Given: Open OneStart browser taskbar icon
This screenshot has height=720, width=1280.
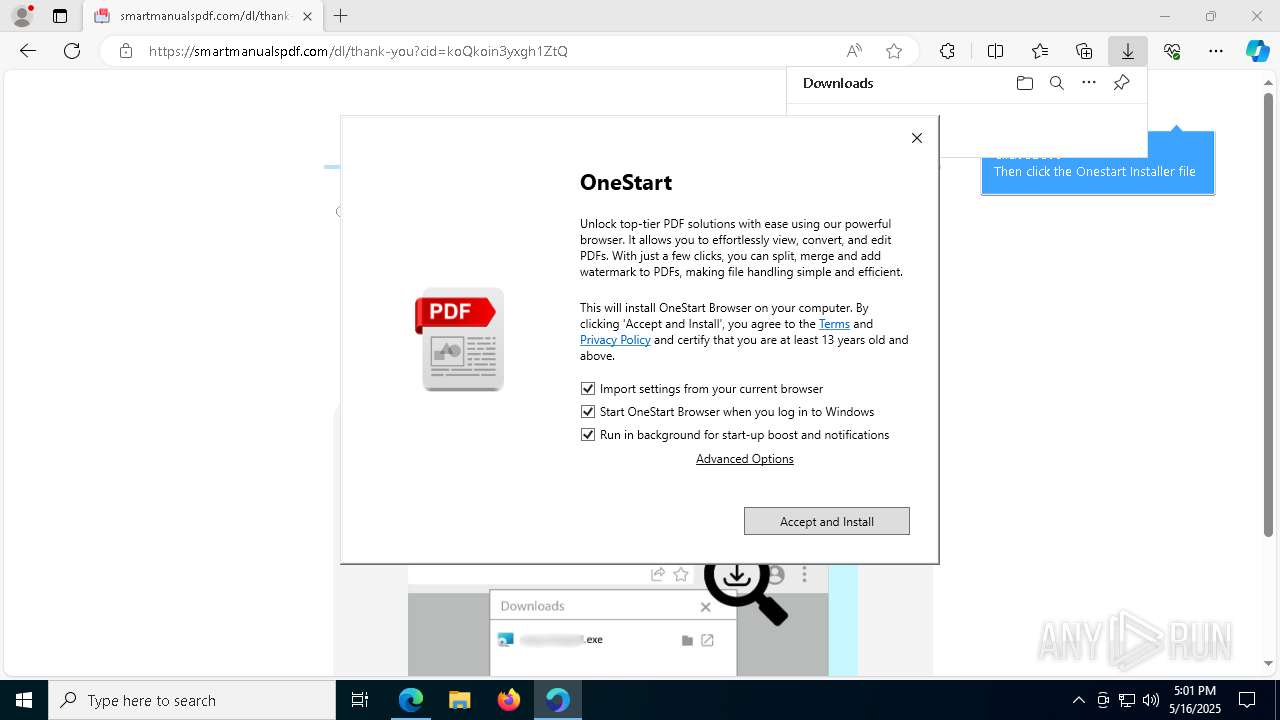Looking at the screenshot, I should pos(557,700).
